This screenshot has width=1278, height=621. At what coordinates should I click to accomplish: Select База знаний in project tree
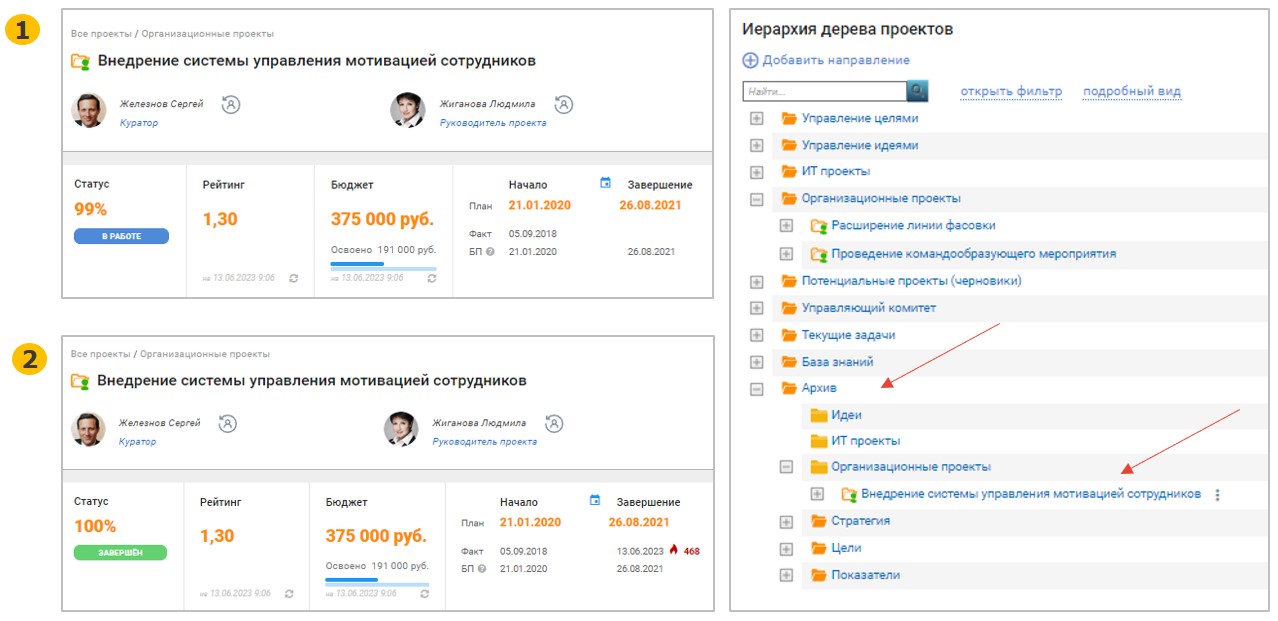tap(837, 362)
